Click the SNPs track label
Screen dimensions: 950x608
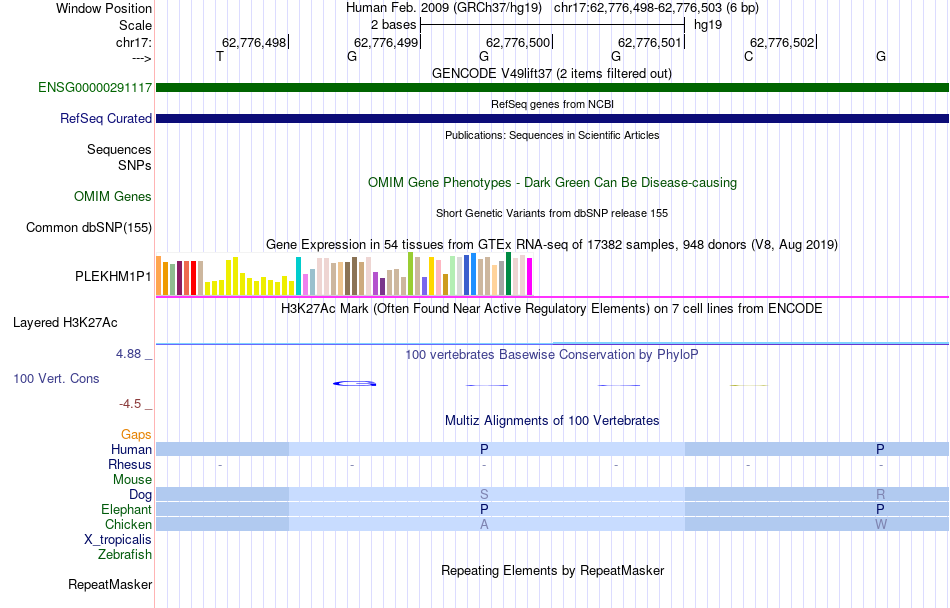135,165
